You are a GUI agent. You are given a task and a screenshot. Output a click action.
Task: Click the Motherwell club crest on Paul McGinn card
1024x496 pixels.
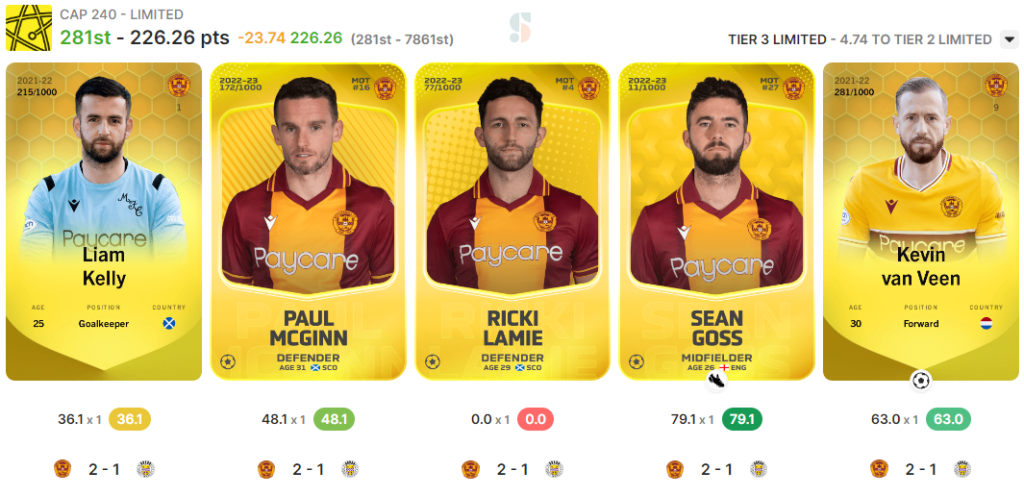tap(385, 88)
